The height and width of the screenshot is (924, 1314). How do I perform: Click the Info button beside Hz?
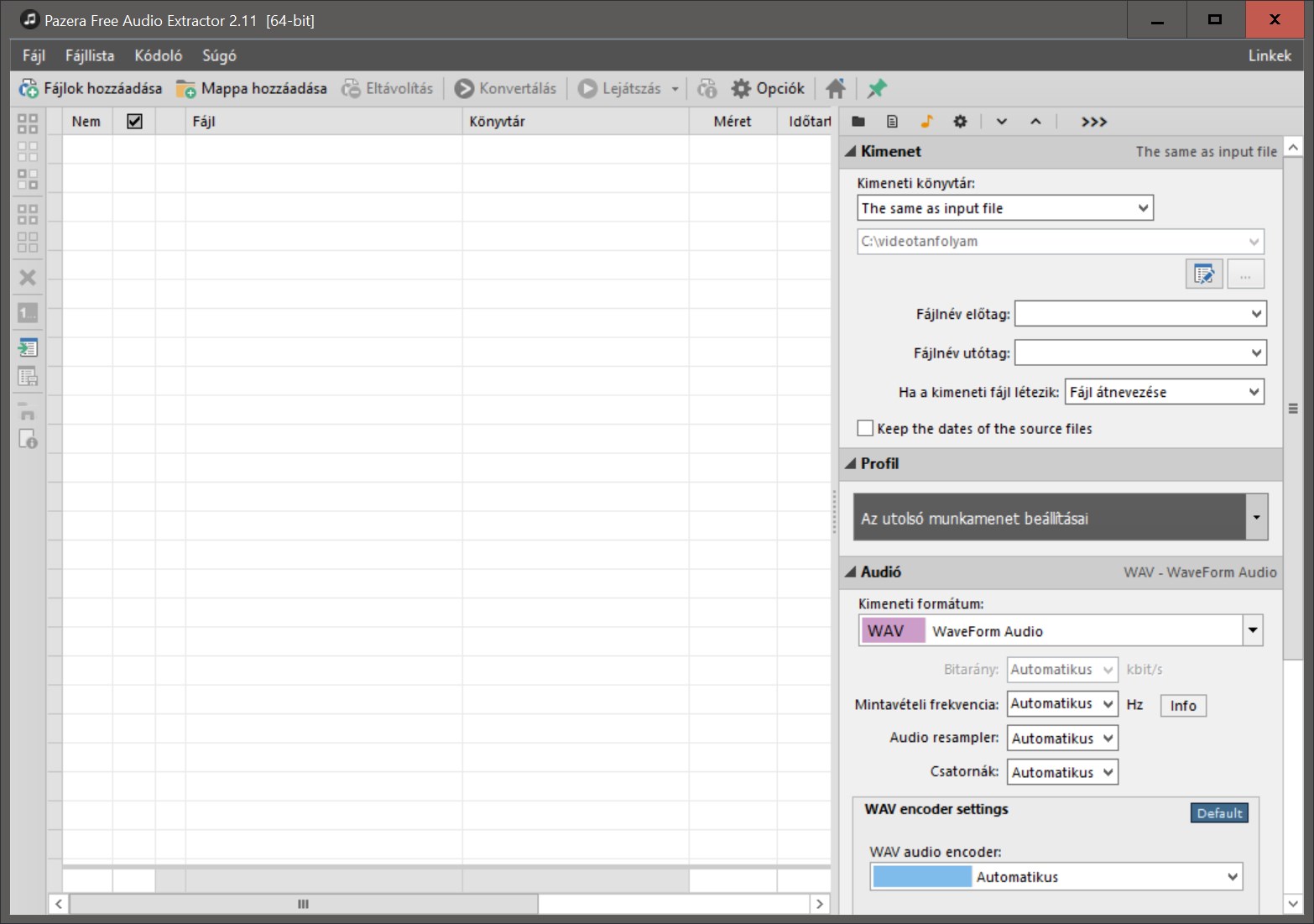click(x=1183, y=706)
